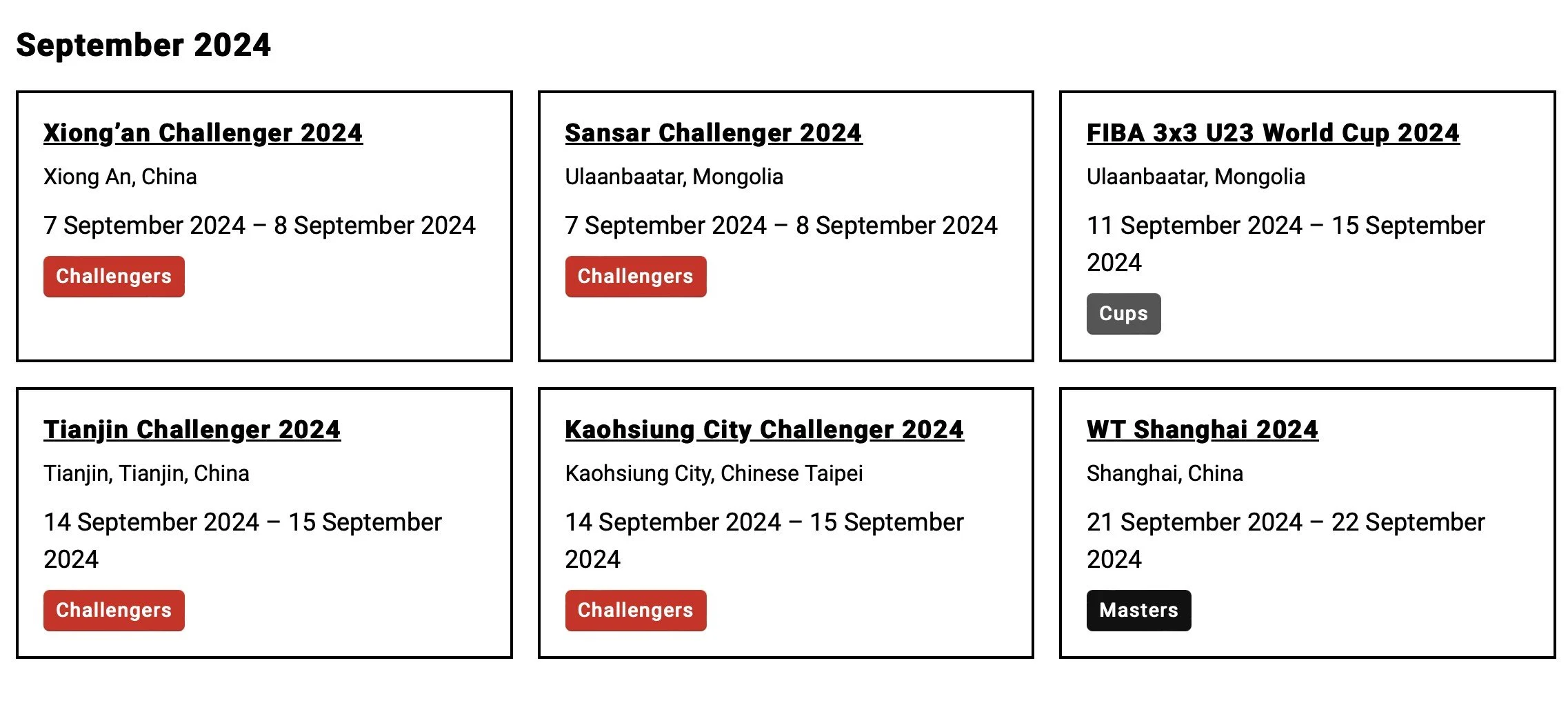Select the gray Cups tag
This screenshot has width=1568, height=701.
coord(1123,314)
